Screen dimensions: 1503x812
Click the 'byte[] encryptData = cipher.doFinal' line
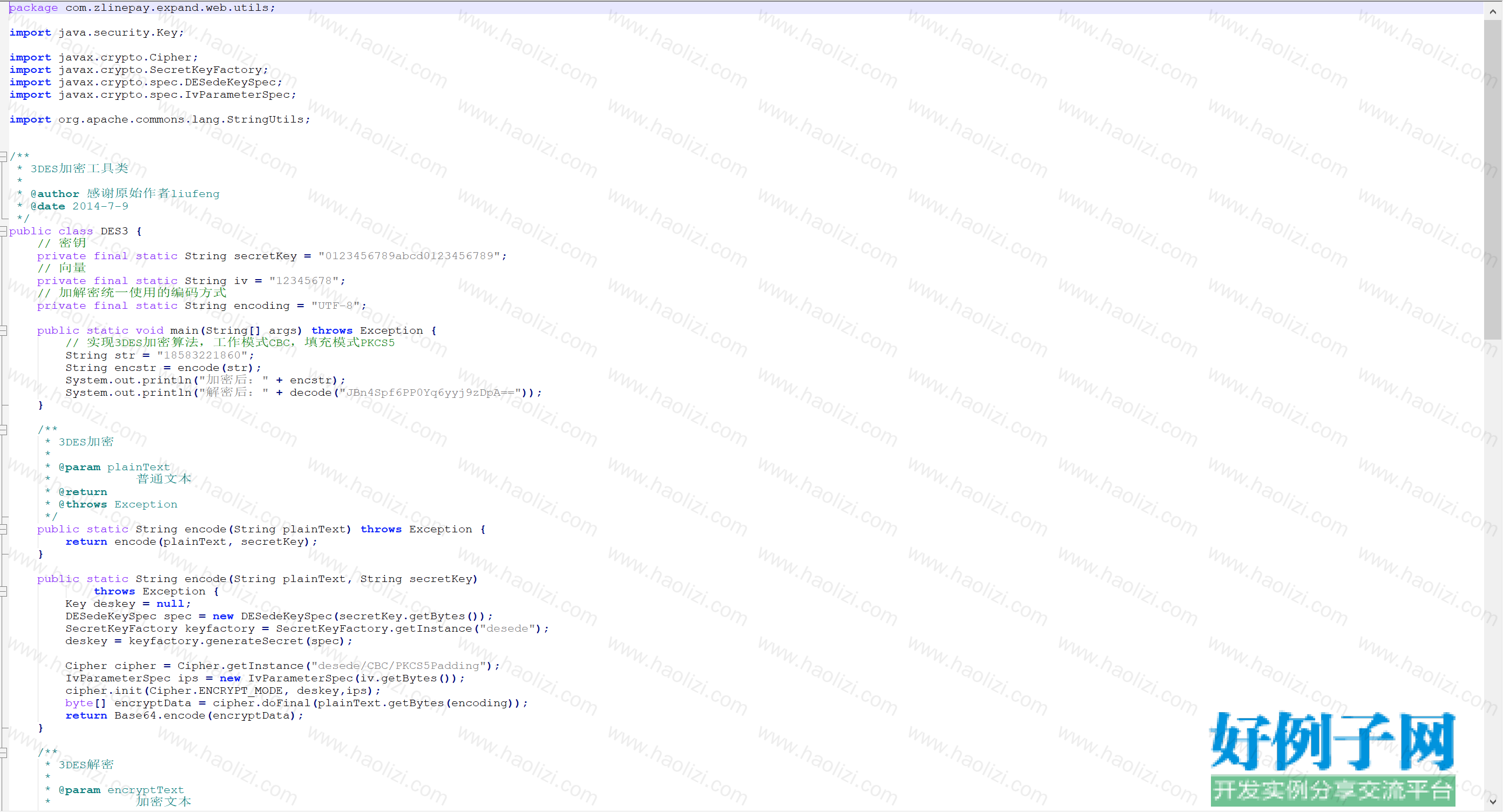296,703
